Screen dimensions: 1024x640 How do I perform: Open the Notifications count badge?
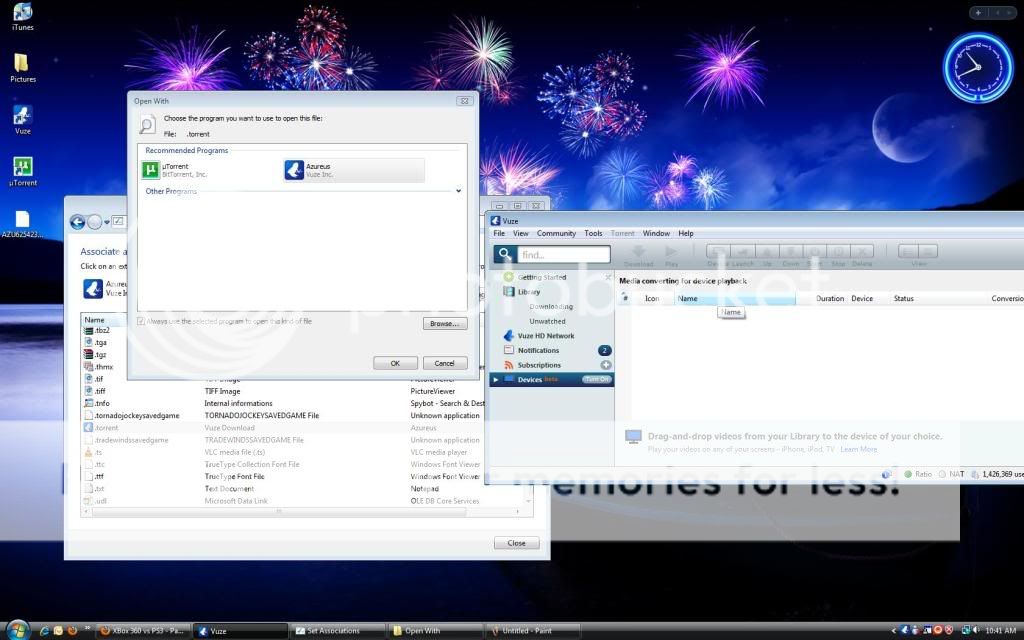pyautogui.click(x=604, y=350)
